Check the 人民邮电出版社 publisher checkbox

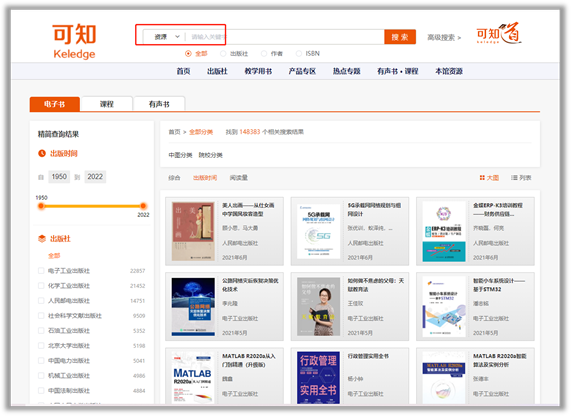(41, 301)
